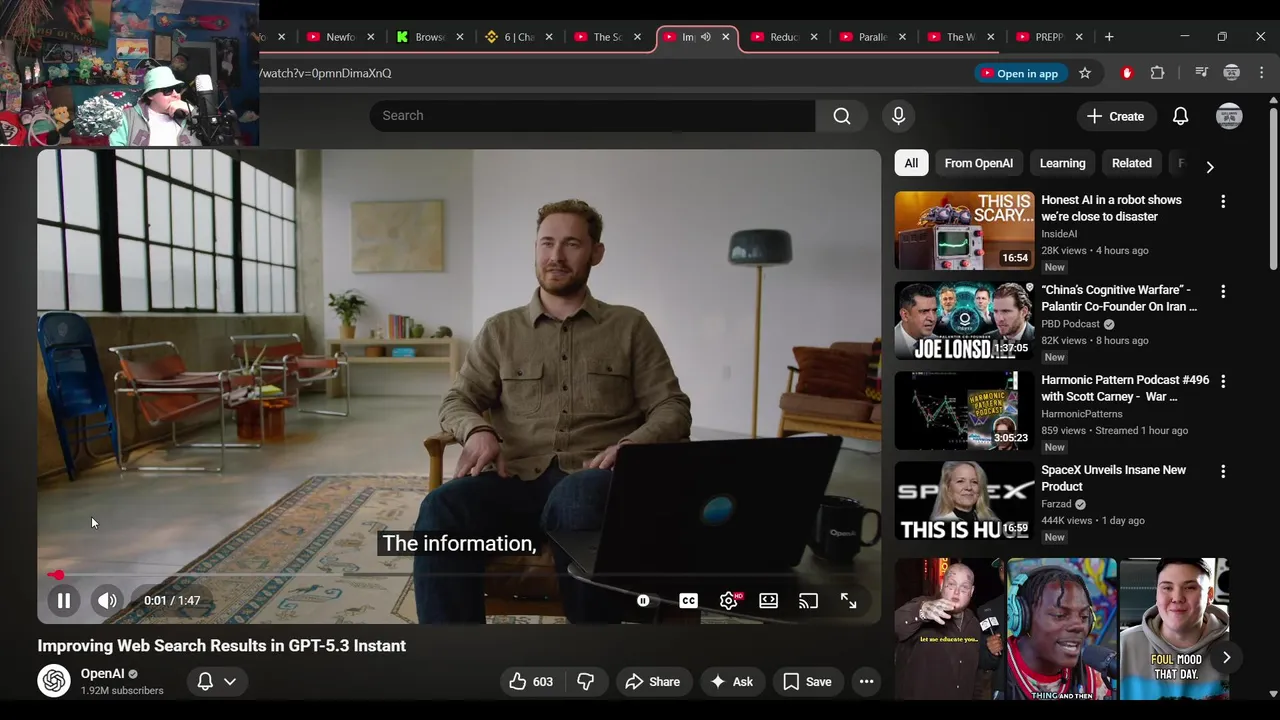1280x720 pixels.
Task: Open the SpaceX Unveils Insane New Product title
Action: coord(1113,478)
